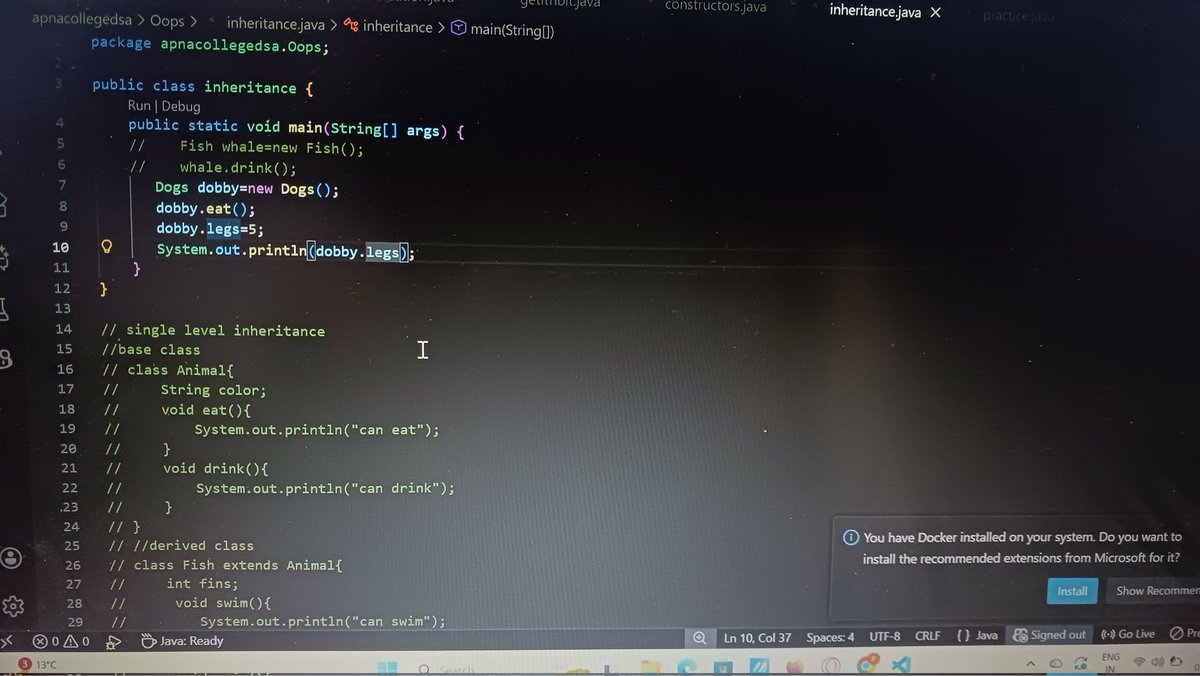Click the 'dobby.eat();' line

(x=205, y=209)
